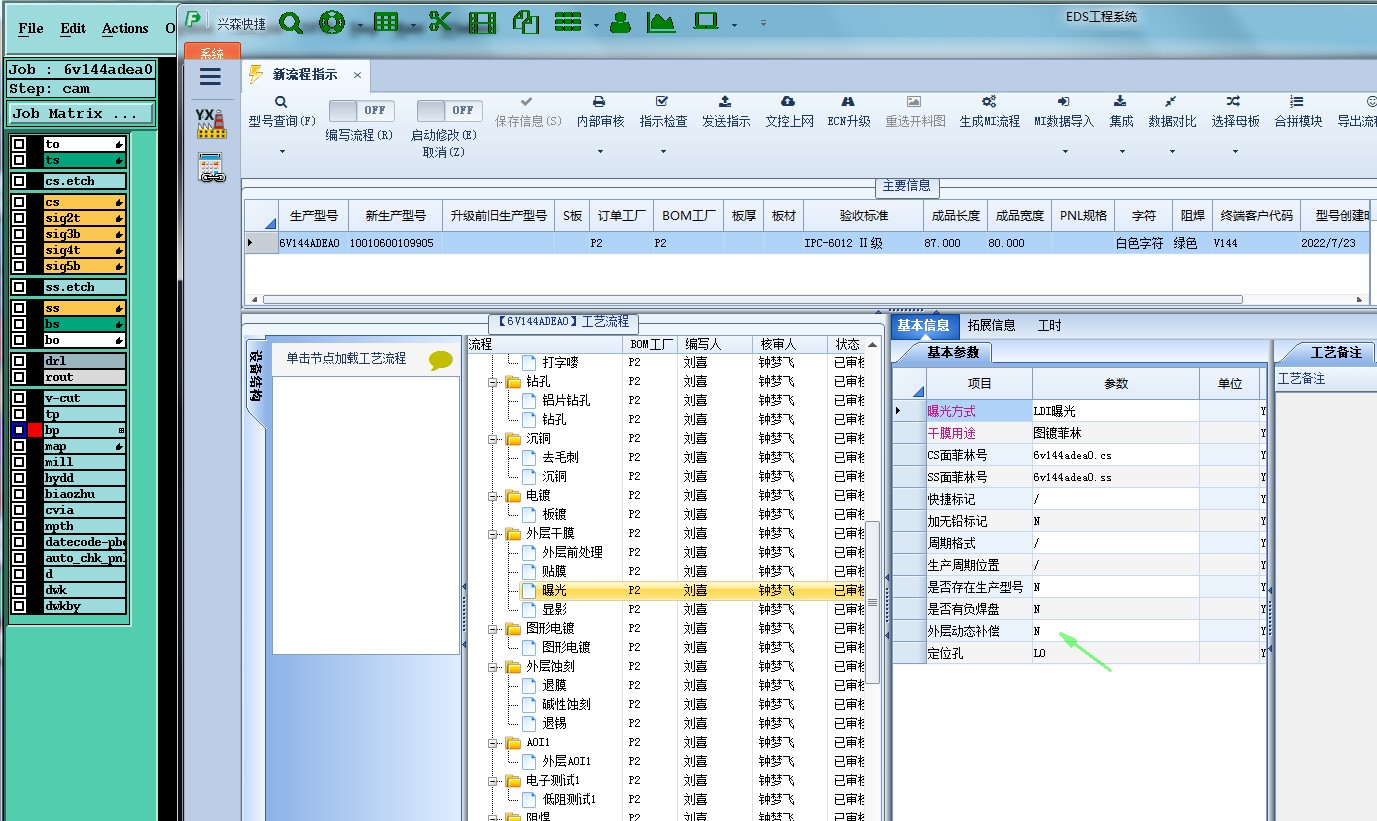Screen dimensions: 1377x821
Task: Click 指示检查 checkmark tool
Action: (x=663, y=112)
